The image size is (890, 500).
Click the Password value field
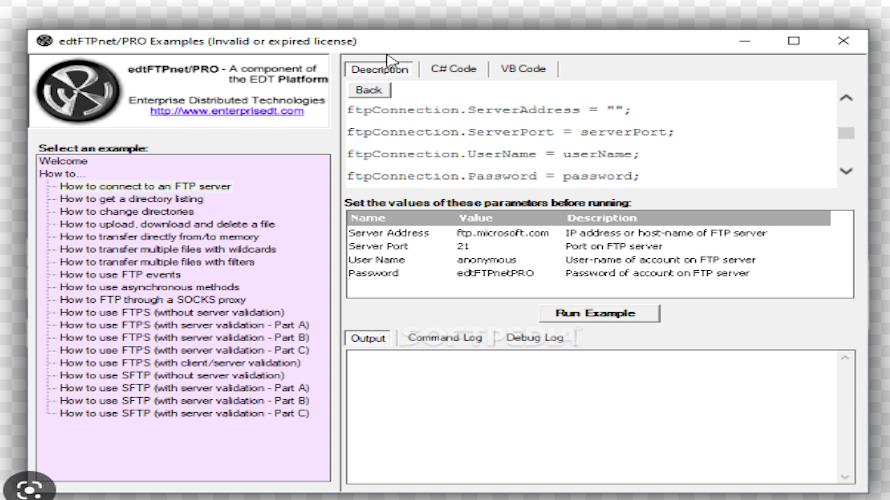click(x=494, y=273)
